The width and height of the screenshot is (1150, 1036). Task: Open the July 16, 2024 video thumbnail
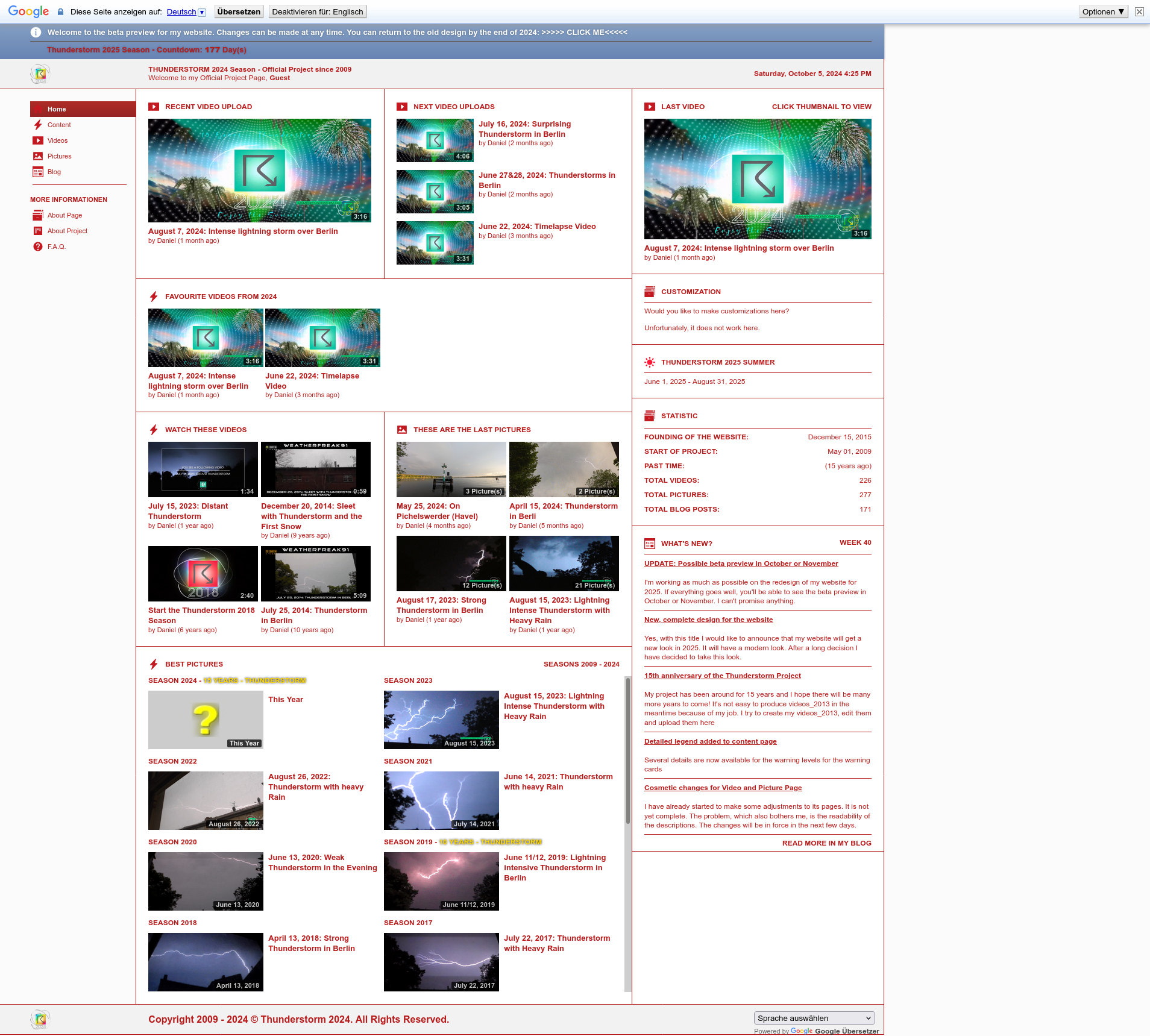coord(435,140)
